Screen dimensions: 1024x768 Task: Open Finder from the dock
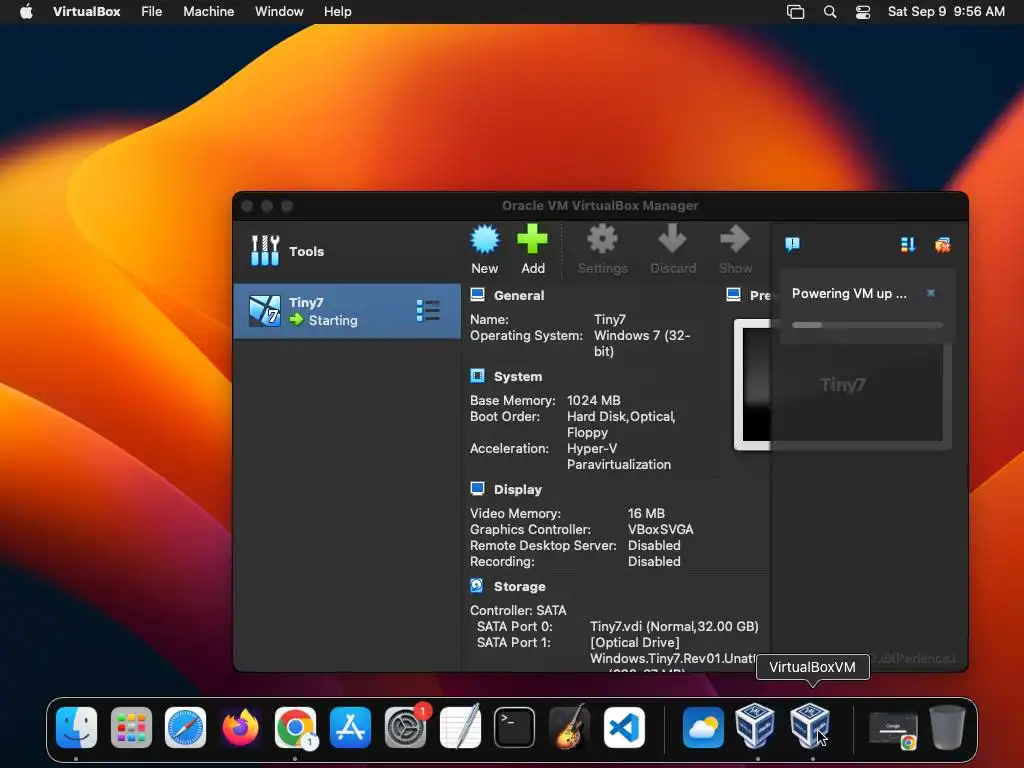(76, 727)
